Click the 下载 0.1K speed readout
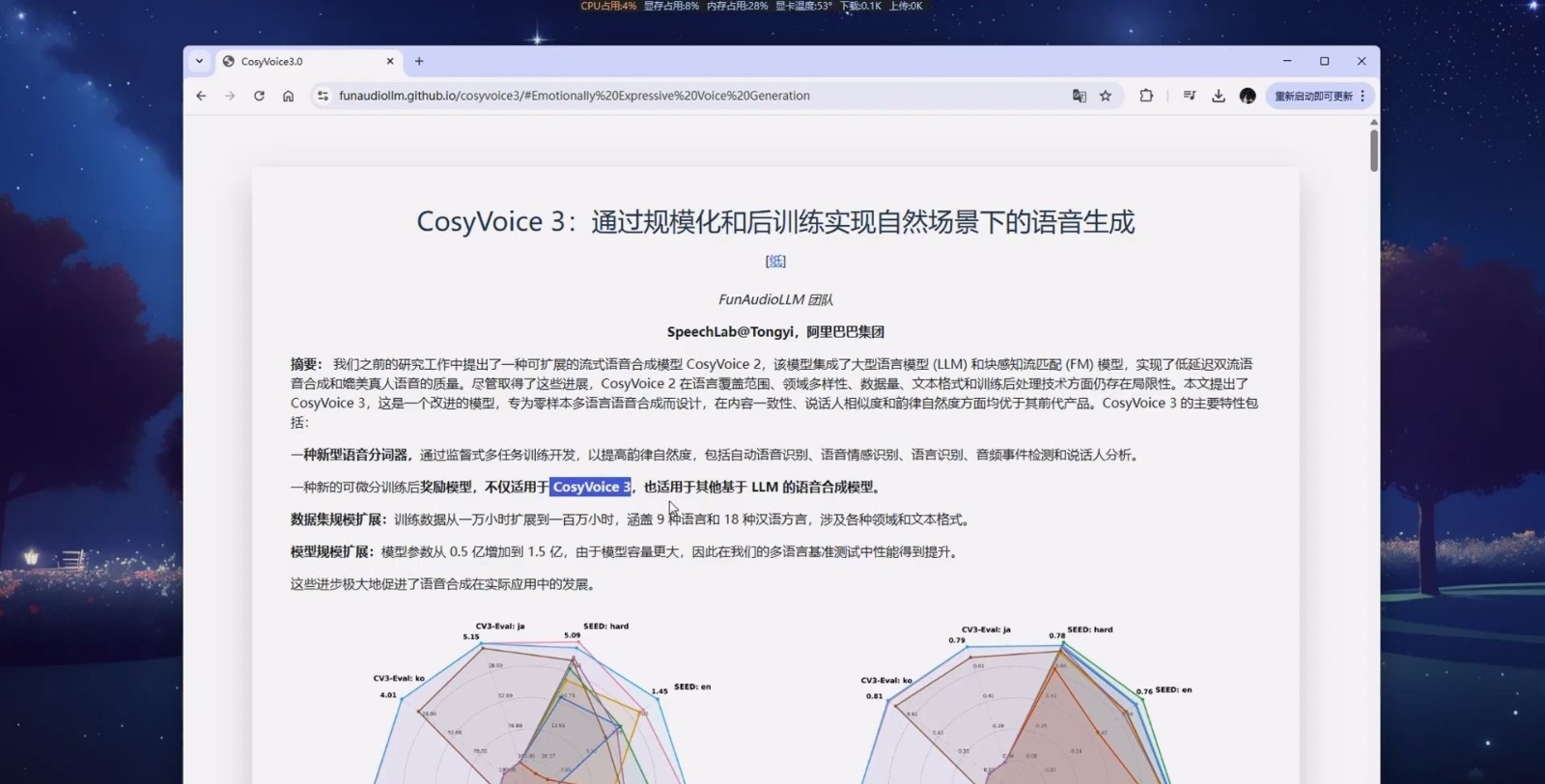Image resolution: width=1545 pixels, height=784 pixels. pos(860,6)
